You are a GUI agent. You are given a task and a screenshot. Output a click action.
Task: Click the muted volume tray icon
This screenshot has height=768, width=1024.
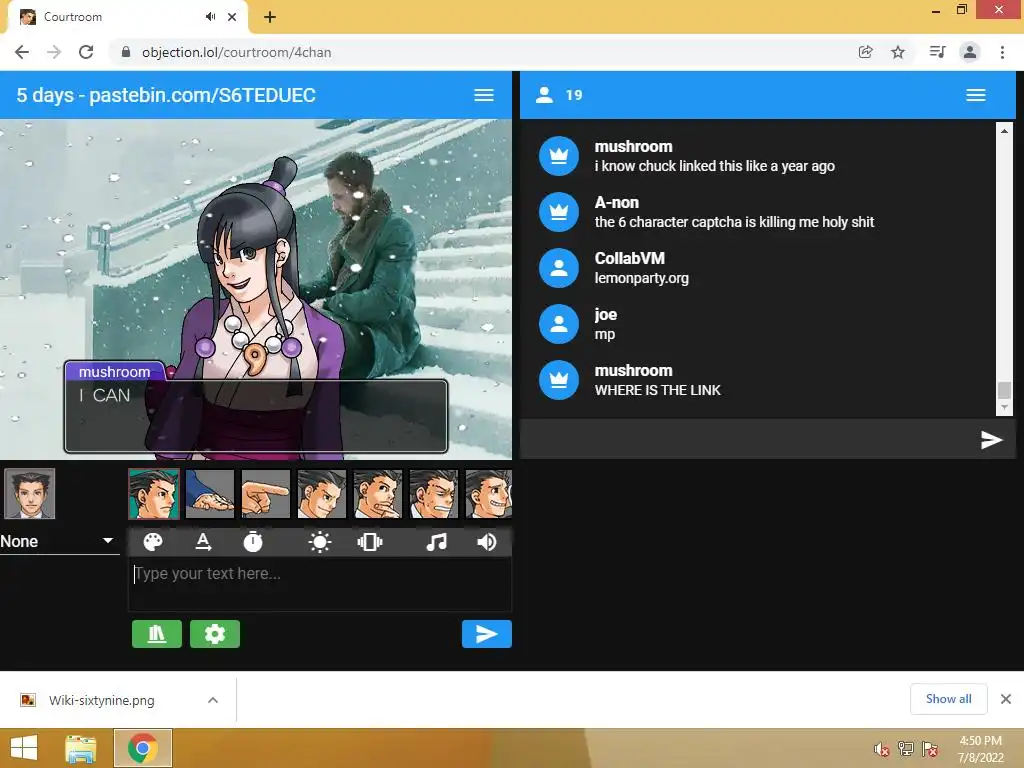point(882,749)
